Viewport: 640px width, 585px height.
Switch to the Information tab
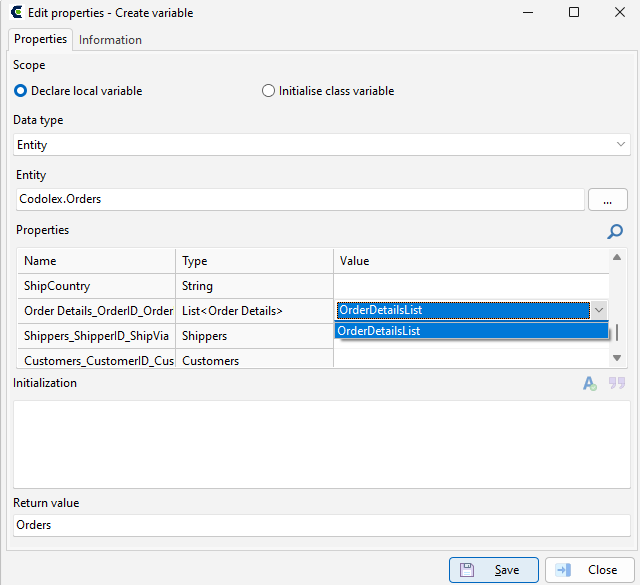coord(110,40)
